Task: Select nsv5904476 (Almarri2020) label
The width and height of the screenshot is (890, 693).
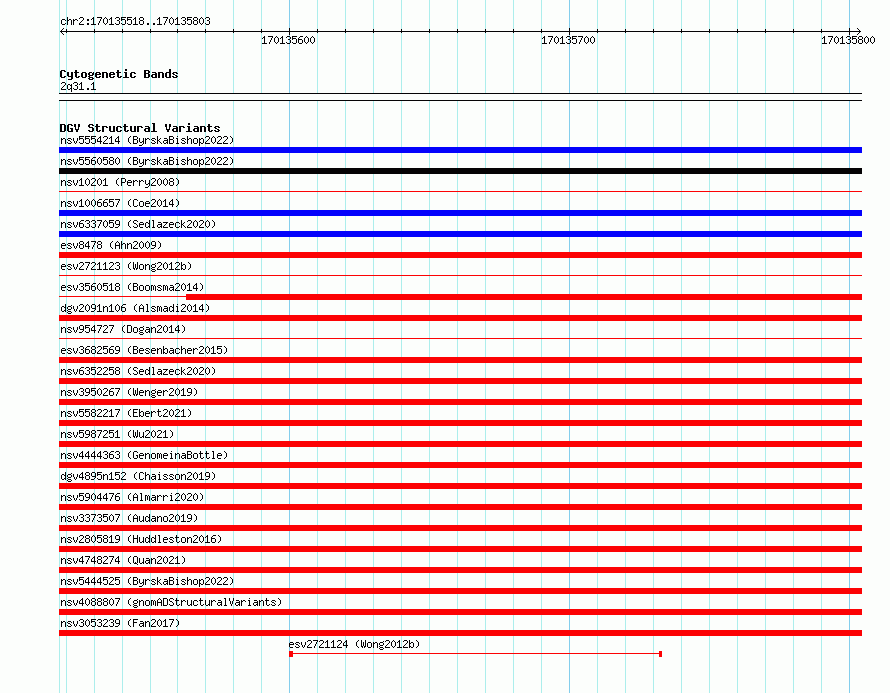Action: tap(132, 497)
